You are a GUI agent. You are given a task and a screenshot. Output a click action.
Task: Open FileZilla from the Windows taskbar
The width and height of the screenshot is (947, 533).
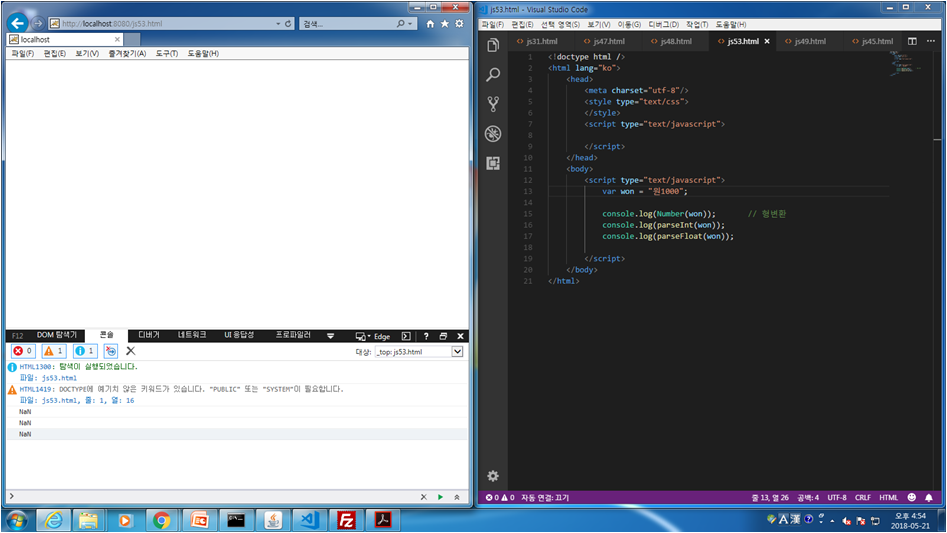(347, 520)
